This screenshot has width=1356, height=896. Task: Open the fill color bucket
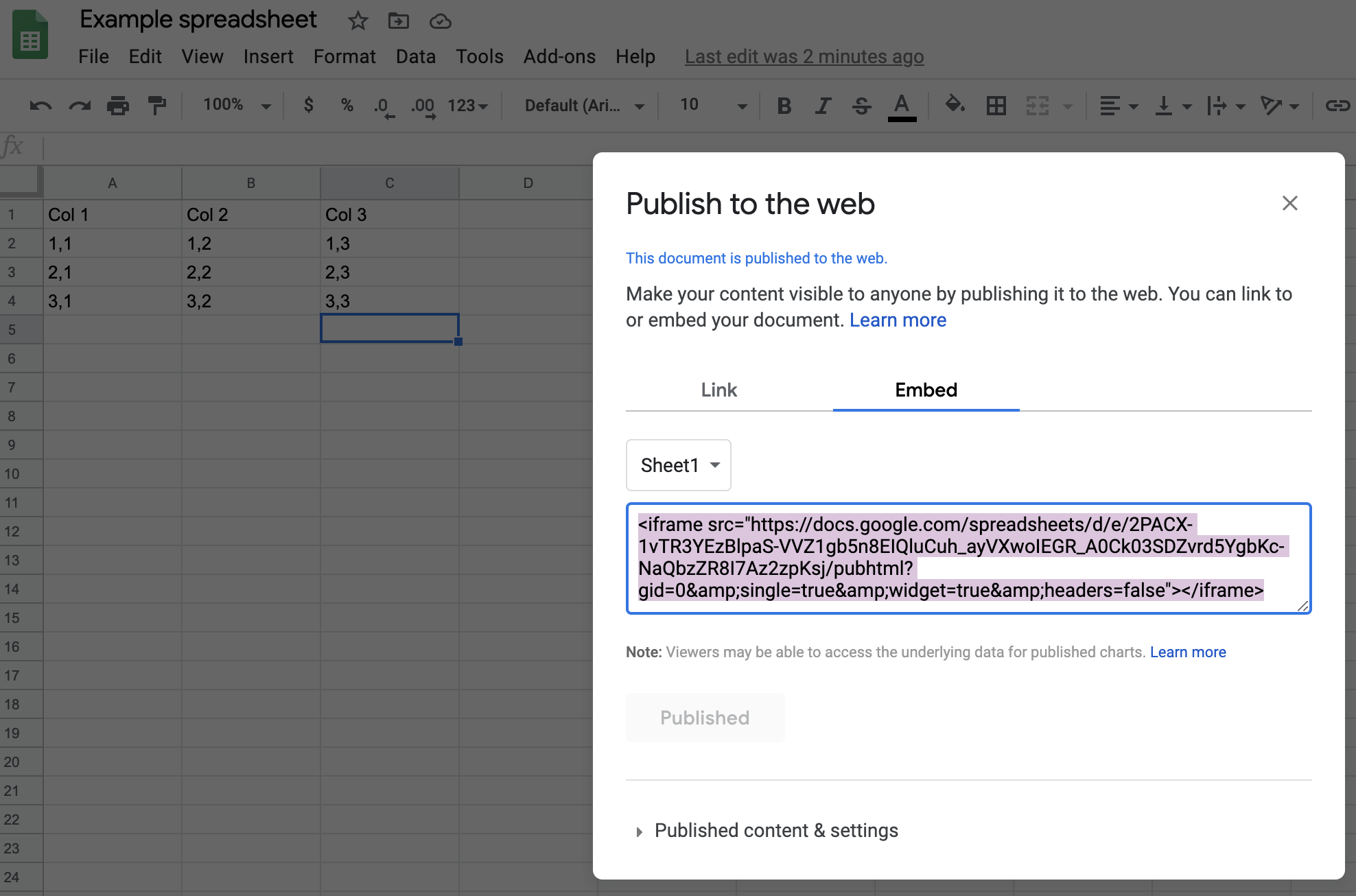(x=955, y=105)
